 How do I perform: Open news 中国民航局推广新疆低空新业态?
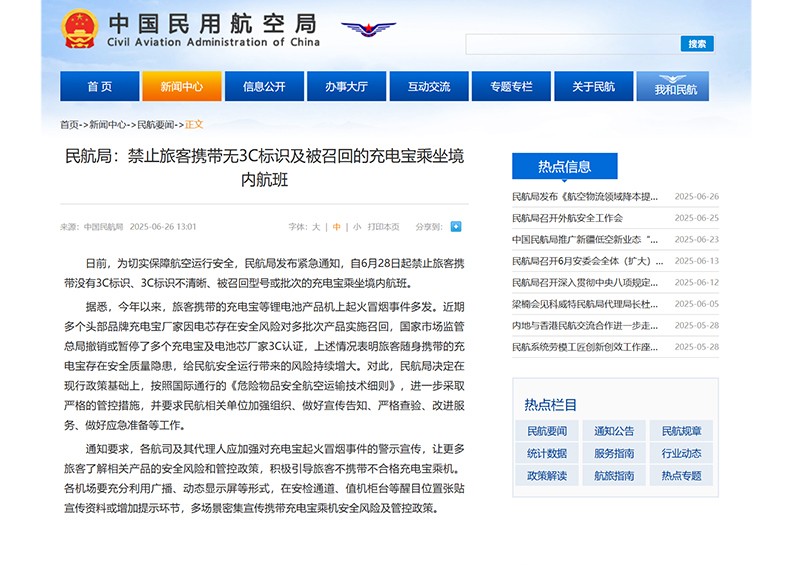pyautogui.click(x=585, y=239)
